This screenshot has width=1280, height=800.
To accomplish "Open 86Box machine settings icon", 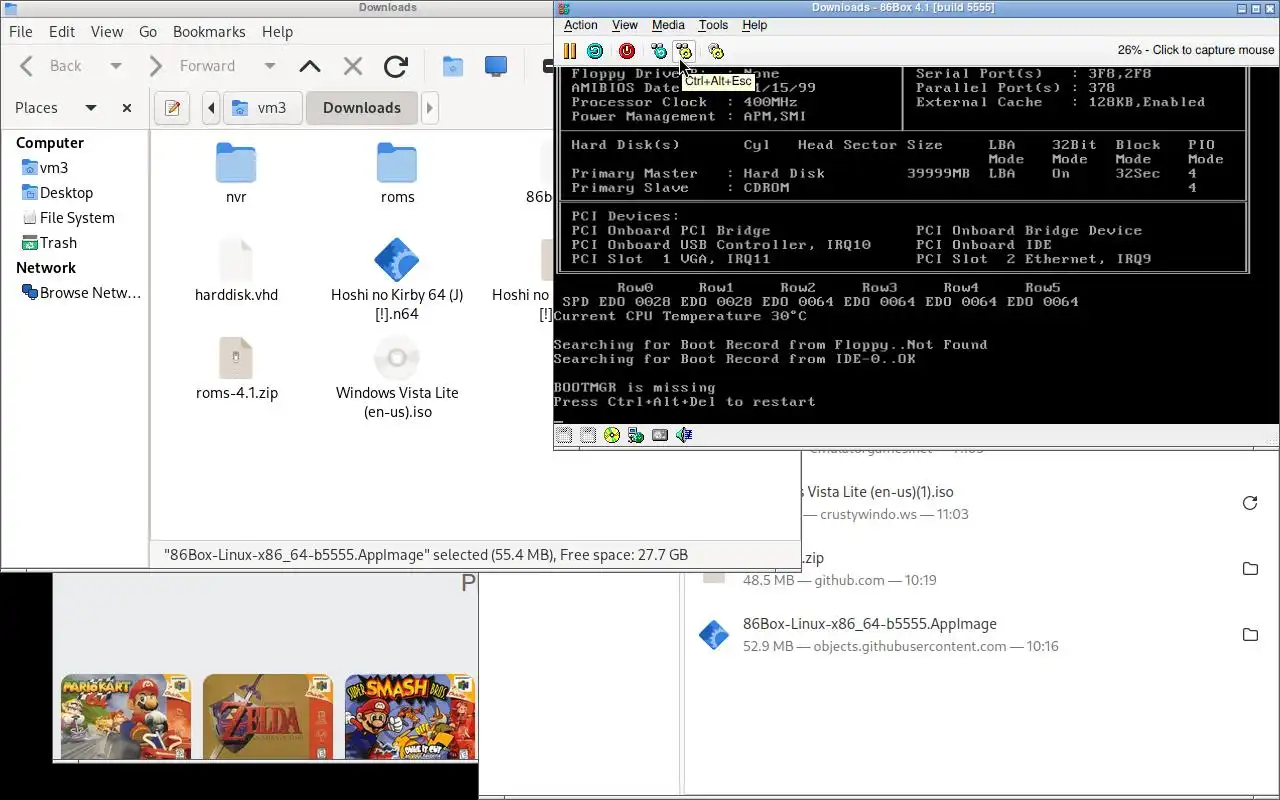I will pyautogui.click(x=716, y=51).
